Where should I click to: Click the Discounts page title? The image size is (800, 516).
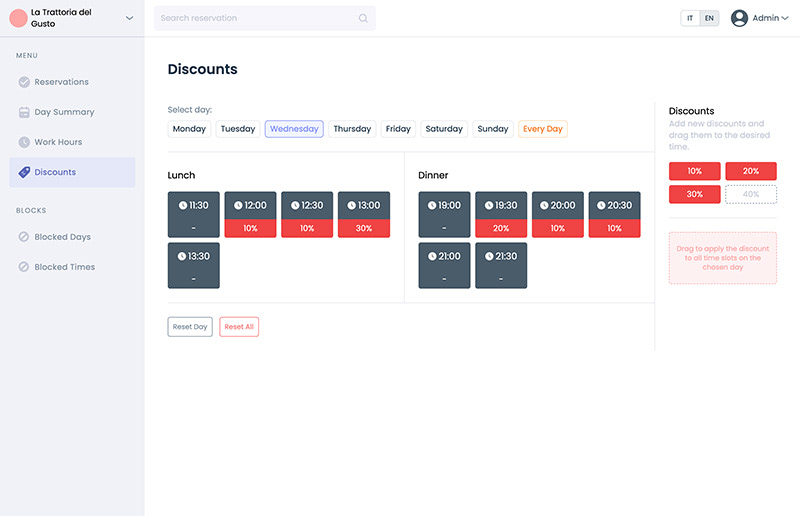click(203, 69)
